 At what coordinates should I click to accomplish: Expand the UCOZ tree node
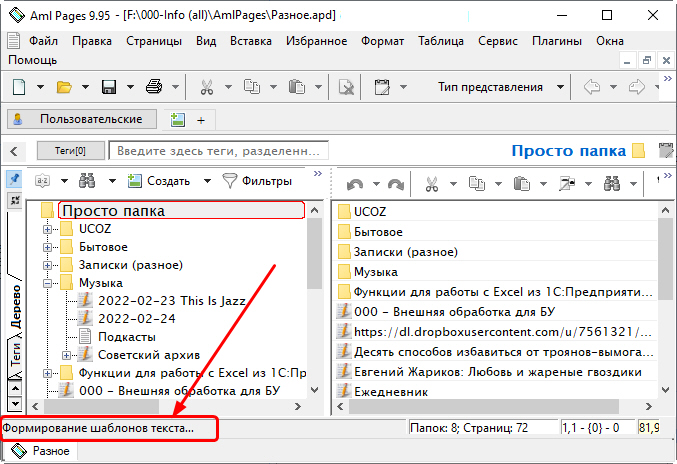coord(47,229)
